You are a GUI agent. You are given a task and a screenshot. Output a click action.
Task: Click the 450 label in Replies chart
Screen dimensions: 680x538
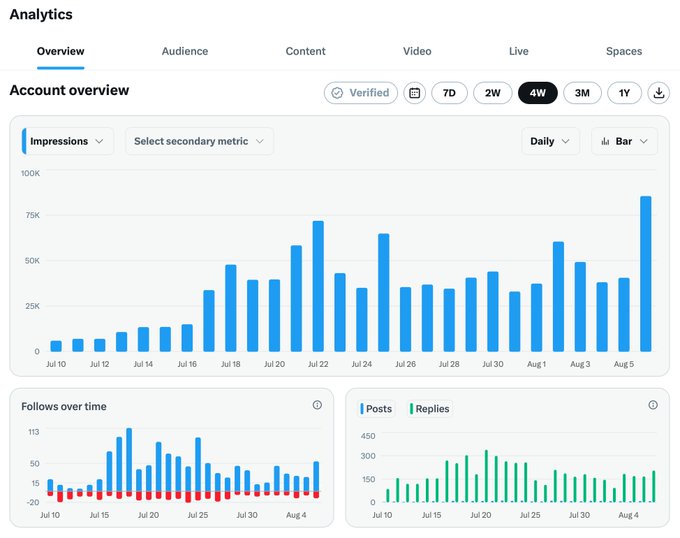[x=368, y=436]
